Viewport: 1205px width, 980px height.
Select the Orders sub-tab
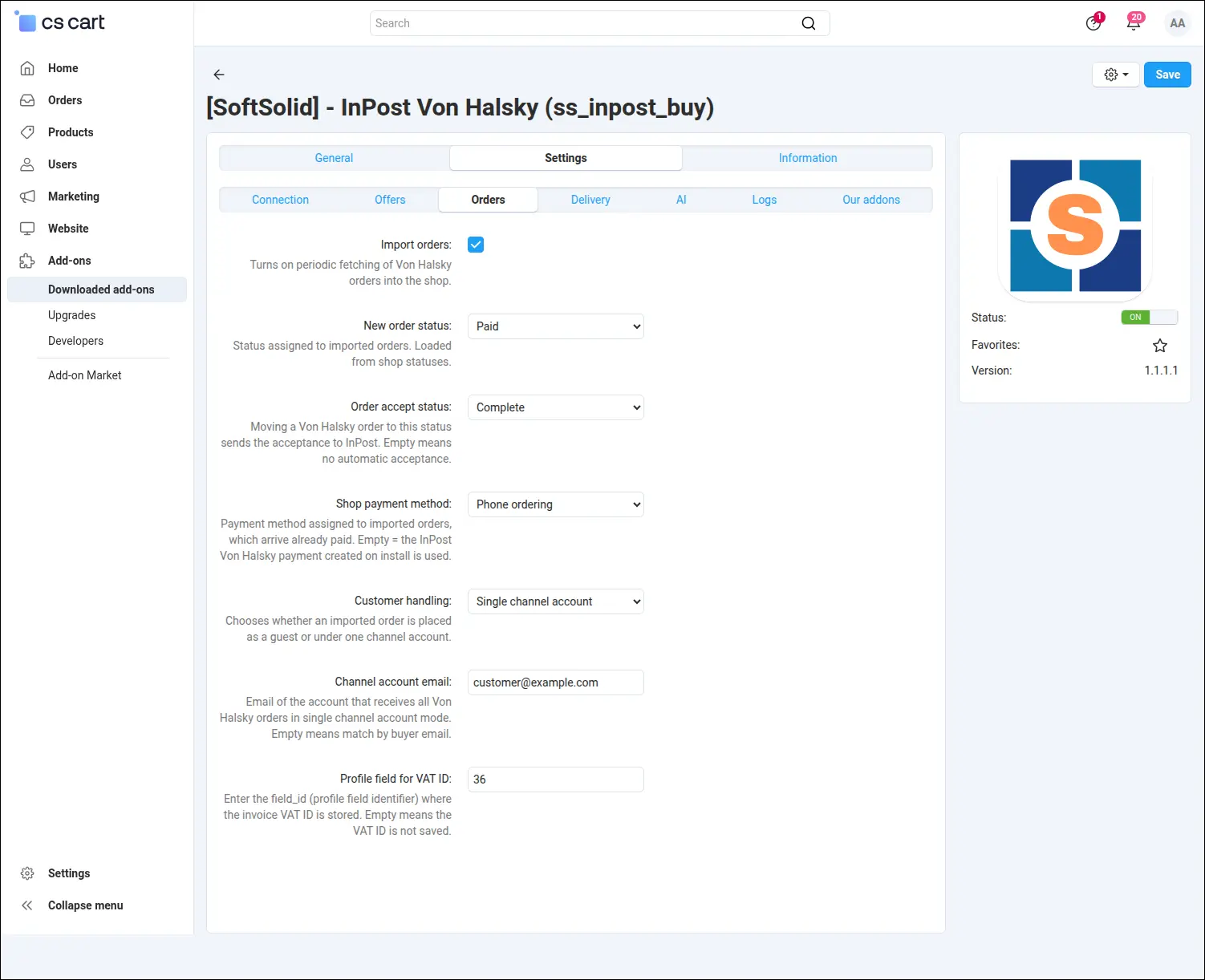(x=488, y=200)
